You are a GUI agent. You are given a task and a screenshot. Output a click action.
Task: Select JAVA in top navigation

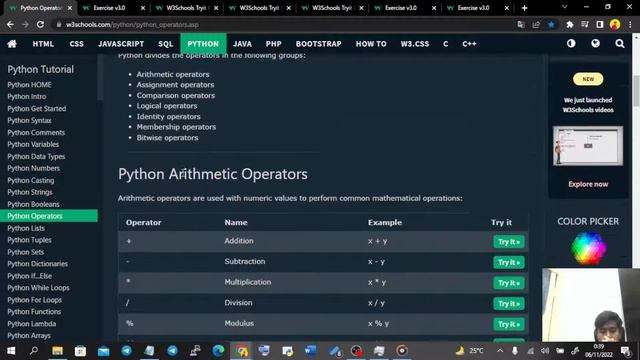point(242,44)
